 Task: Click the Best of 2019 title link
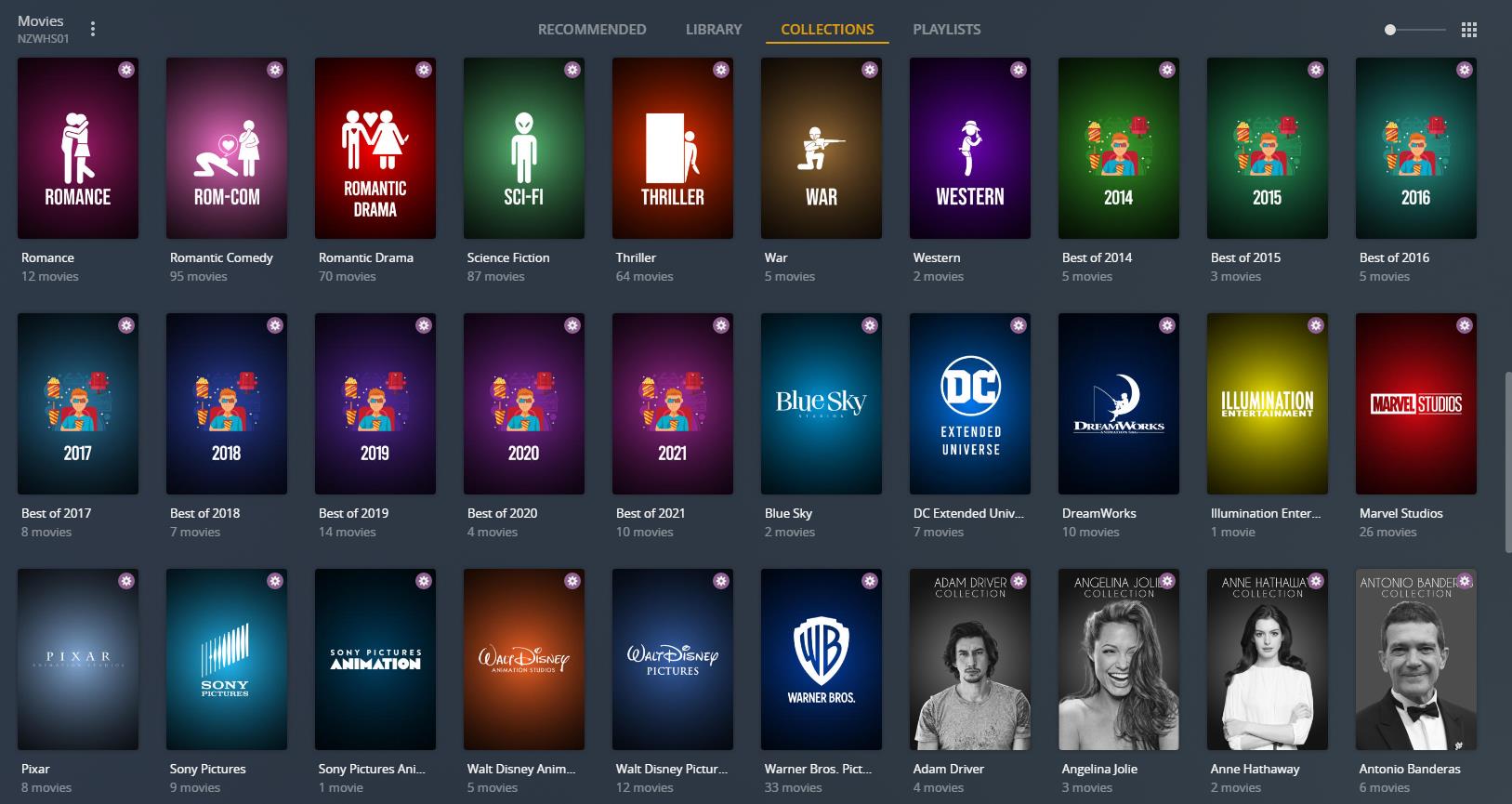(353, 513)
